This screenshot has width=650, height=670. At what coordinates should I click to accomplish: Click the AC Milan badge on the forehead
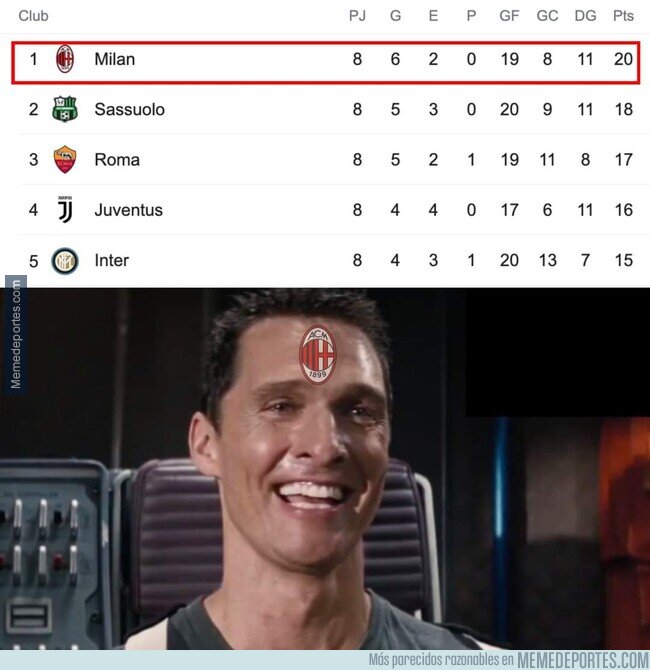(318, 354)
